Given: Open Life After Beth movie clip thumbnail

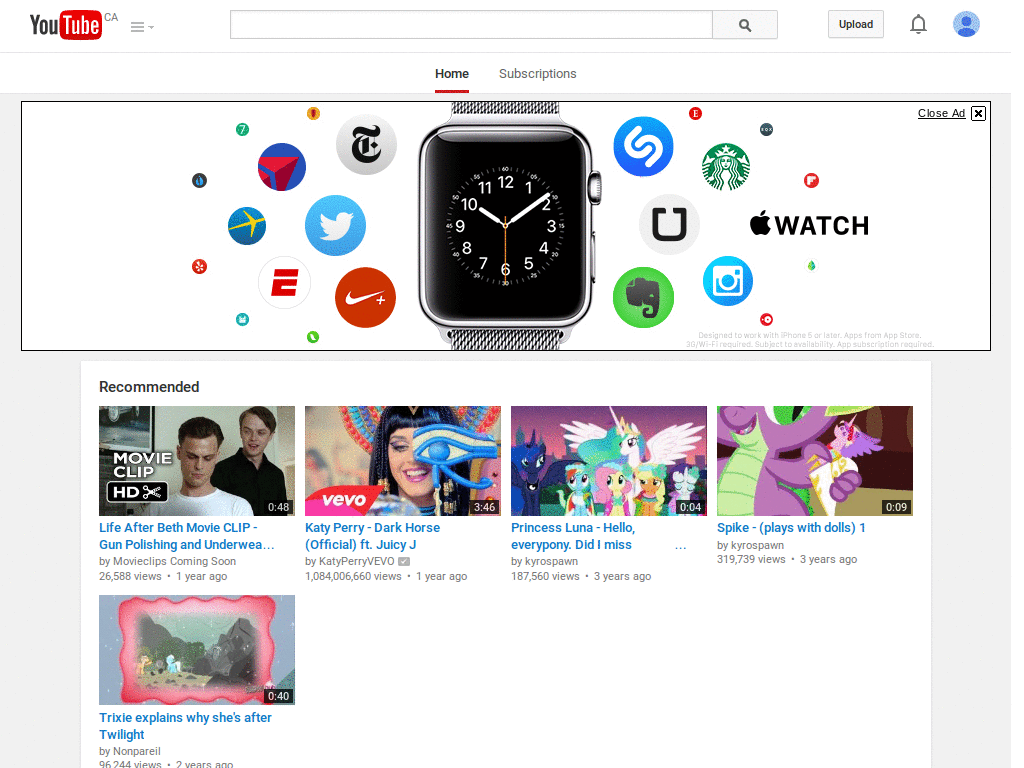Looking at the screenshot, I should pyautogui.click(x=197, y=461).
